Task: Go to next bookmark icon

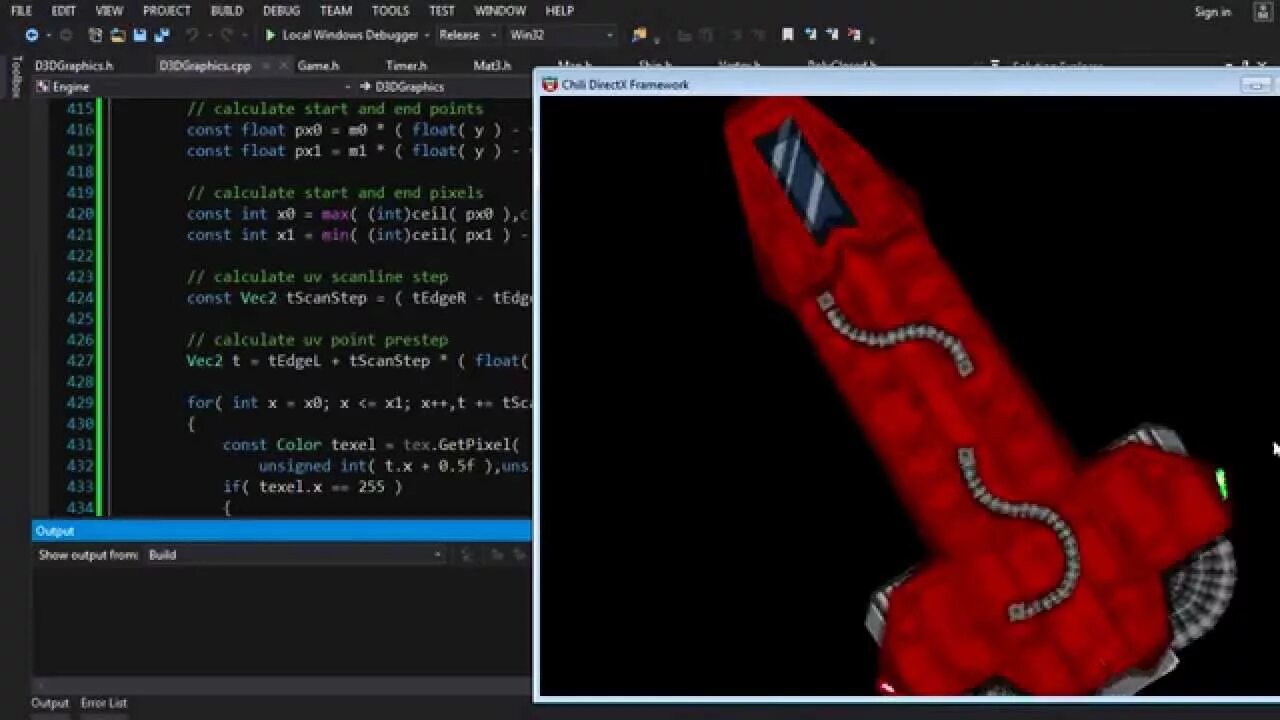Action: tap(832, 35)
